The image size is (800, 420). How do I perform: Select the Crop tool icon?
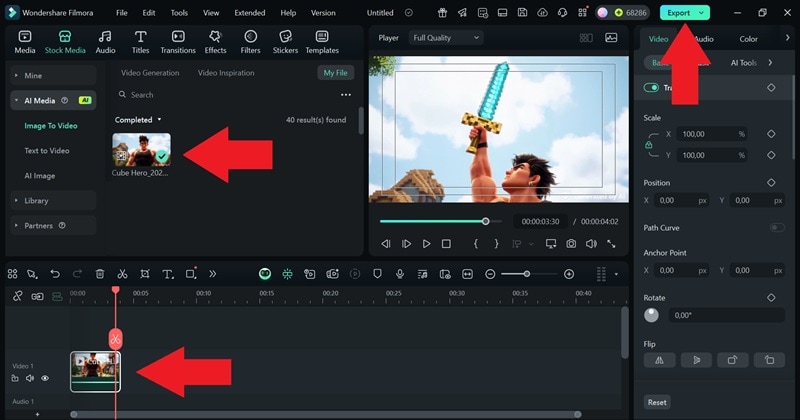[x=145, y=274]
